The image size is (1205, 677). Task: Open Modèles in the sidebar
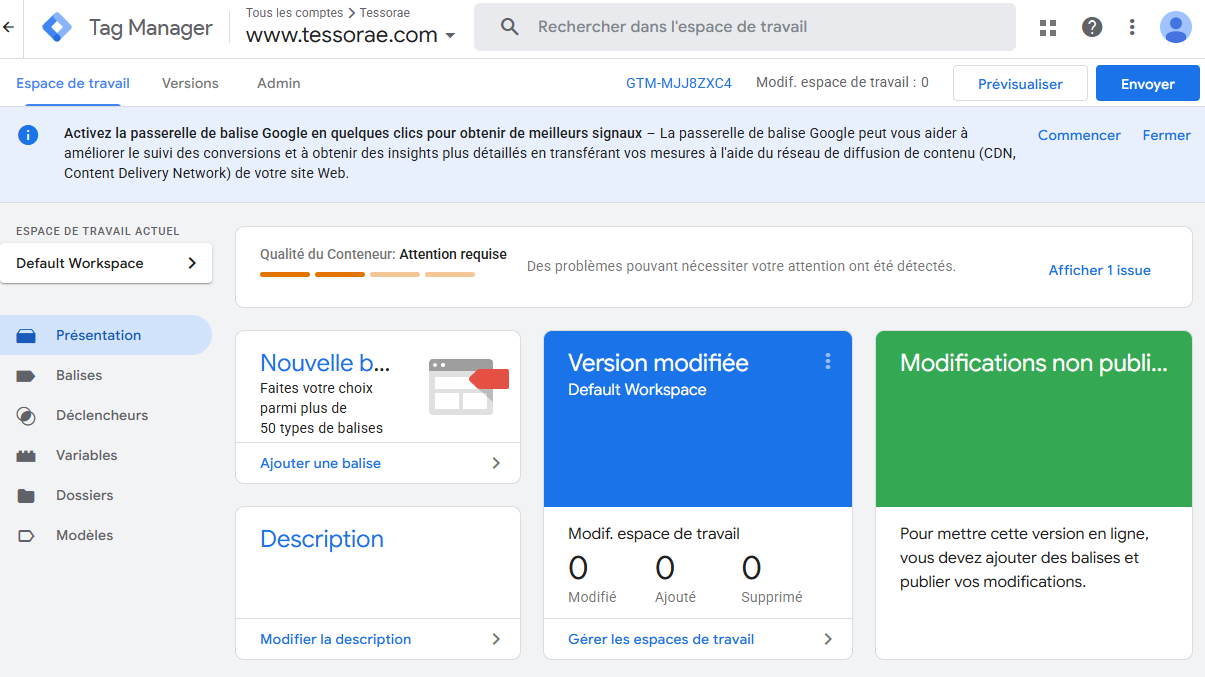[x=106, y=535]
